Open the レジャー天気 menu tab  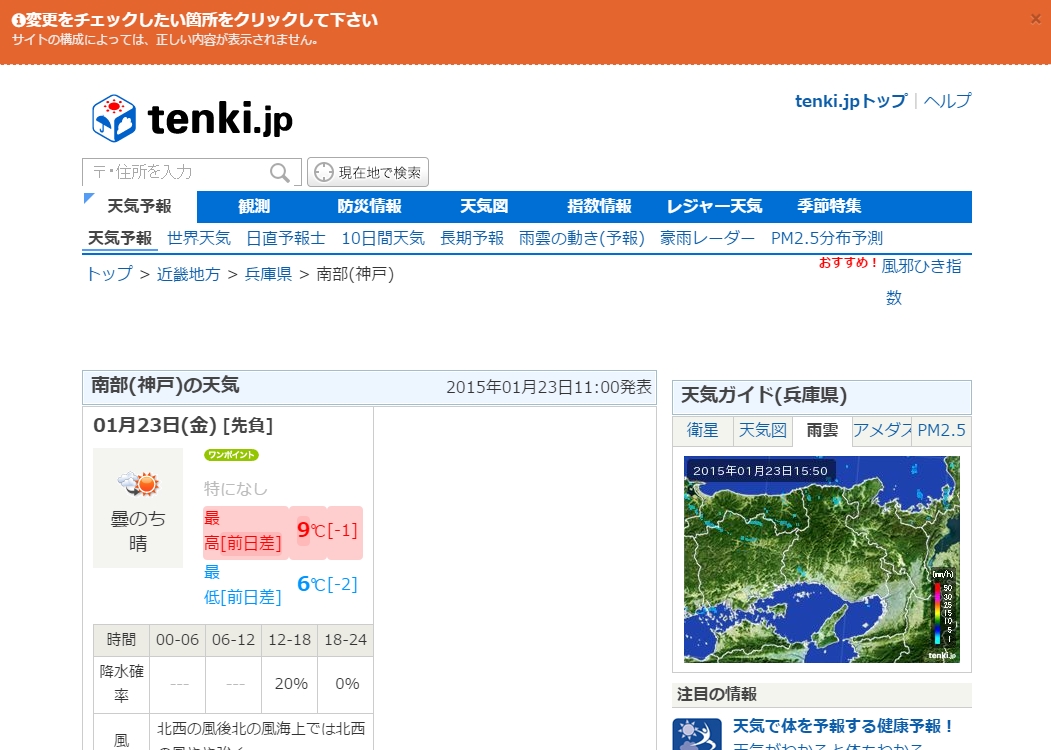pyautogui.click(x=715, y=206)
